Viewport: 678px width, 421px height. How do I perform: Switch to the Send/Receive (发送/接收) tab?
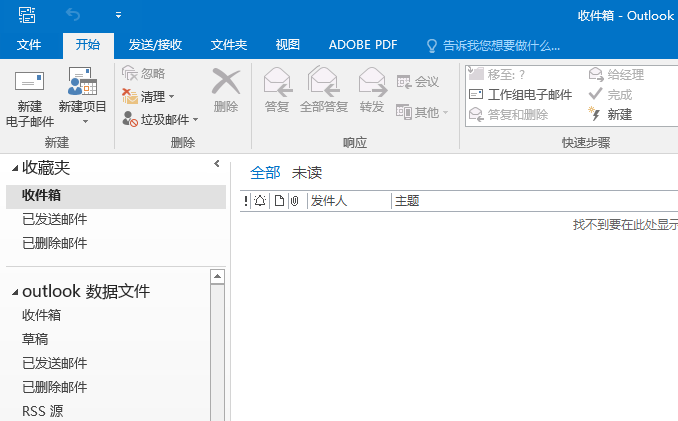[155, 45]
